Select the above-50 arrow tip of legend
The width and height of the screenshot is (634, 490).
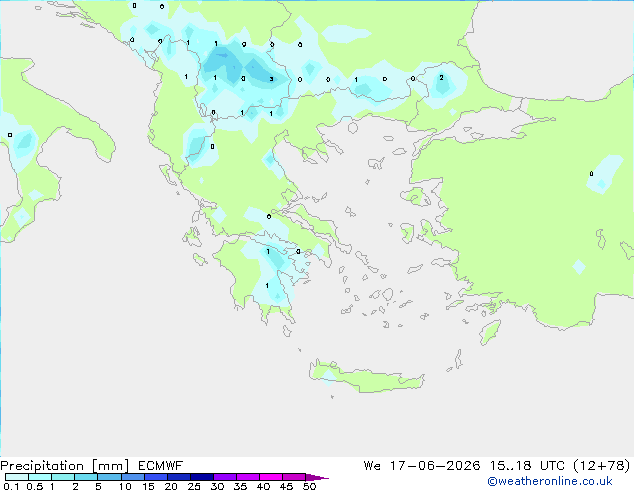point(317,477)
